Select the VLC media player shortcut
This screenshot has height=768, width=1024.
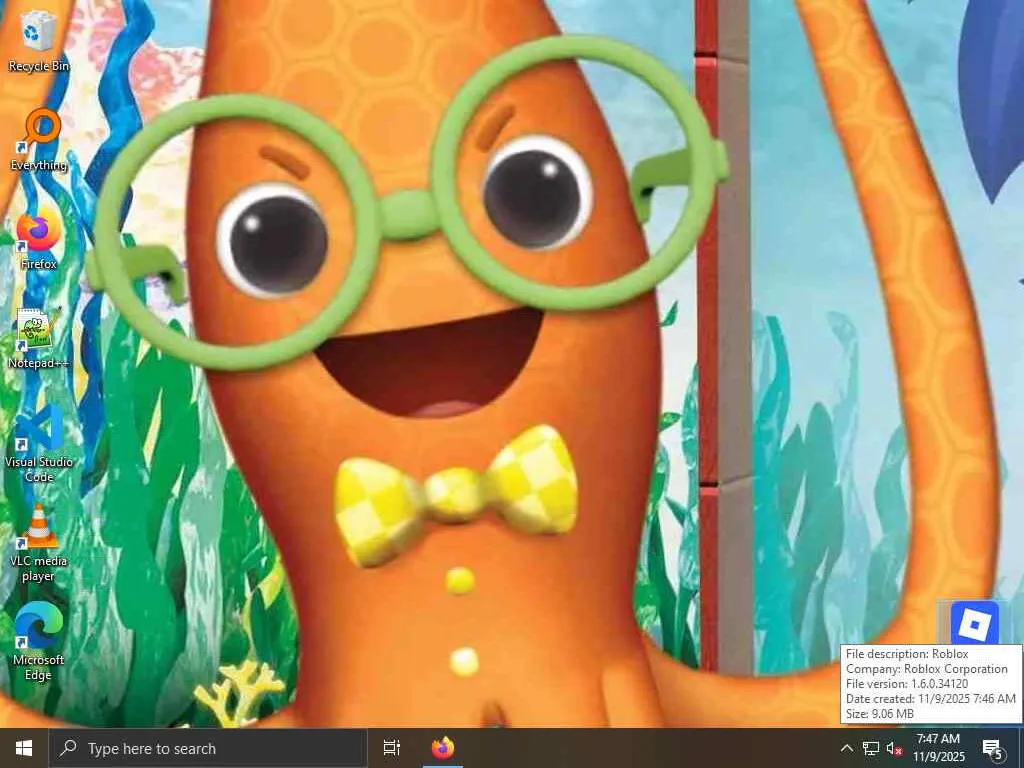[x=38, y=543]
